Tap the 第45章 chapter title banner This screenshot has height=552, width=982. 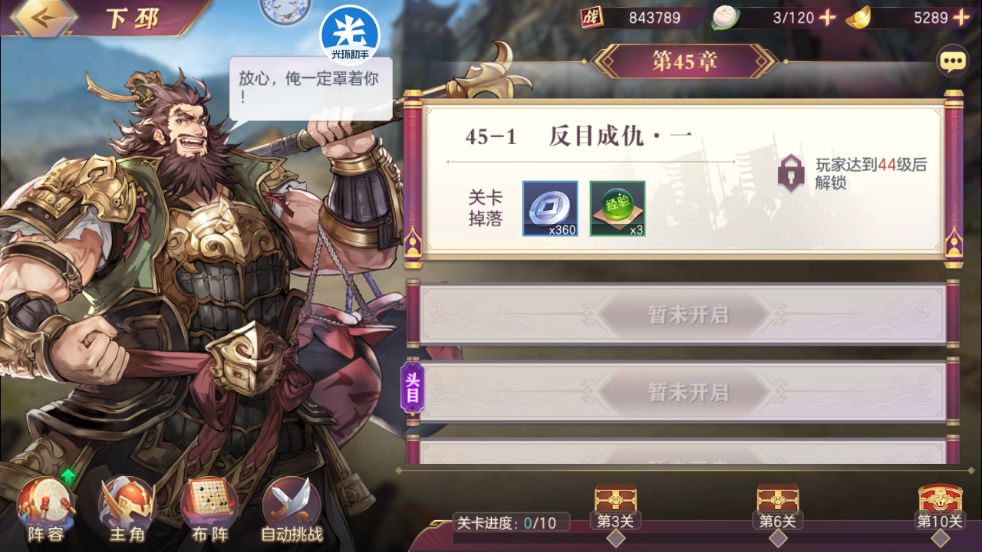click(x=684, y=61)
